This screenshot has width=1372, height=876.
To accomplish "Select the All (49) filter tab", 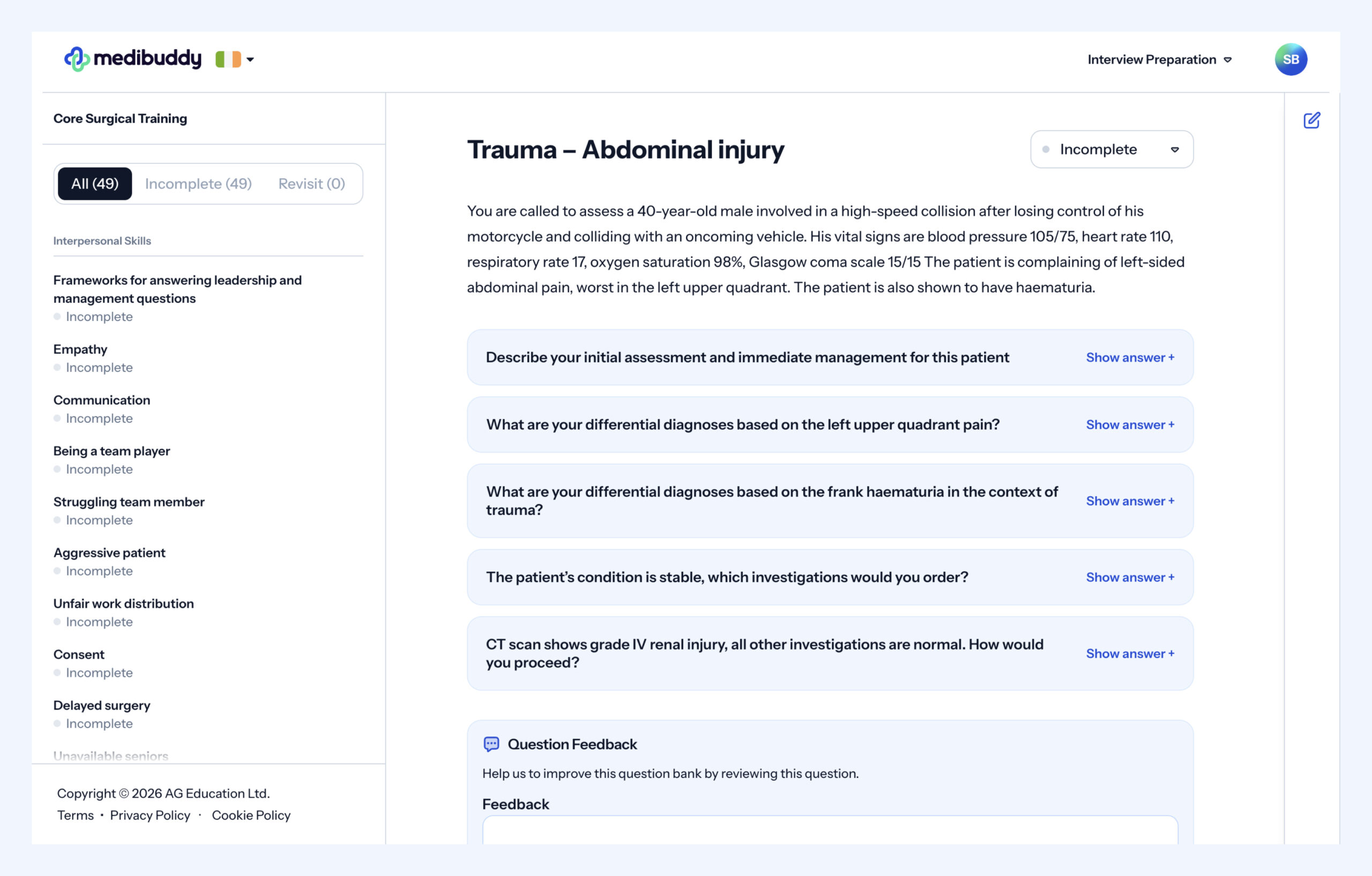I will (94, 183).
